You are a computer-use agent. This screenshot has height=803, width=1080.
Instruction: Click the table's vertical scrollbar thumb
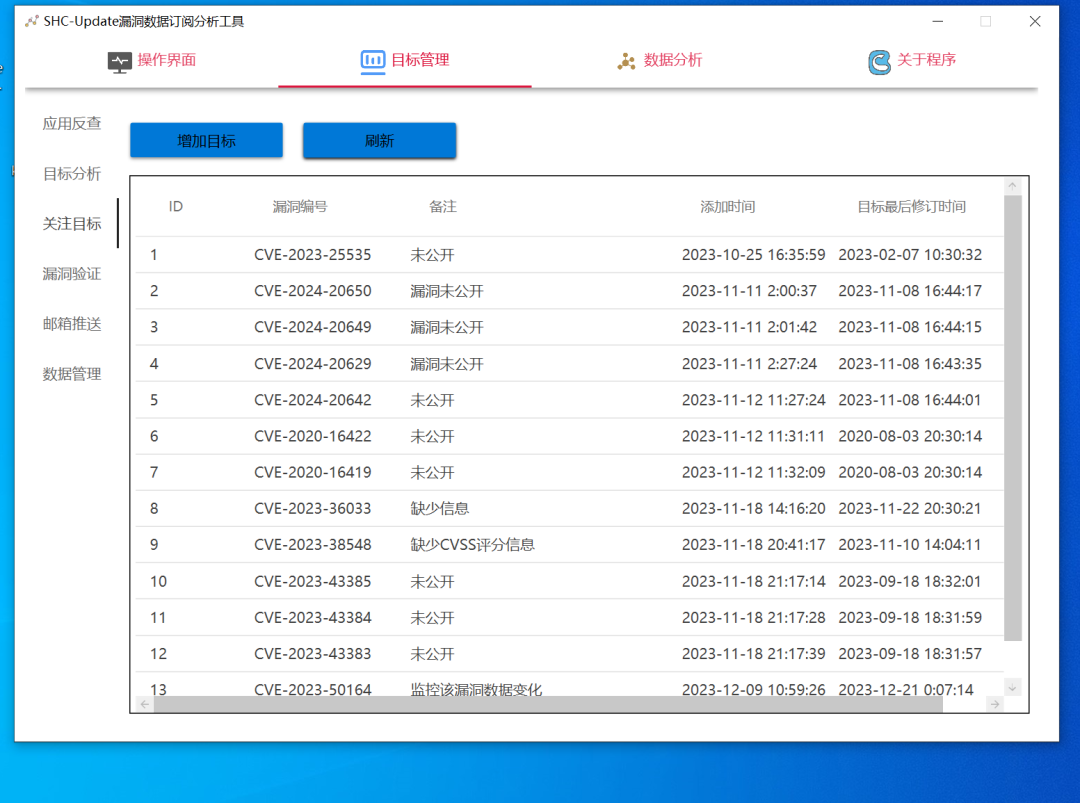coord(1012,417)
